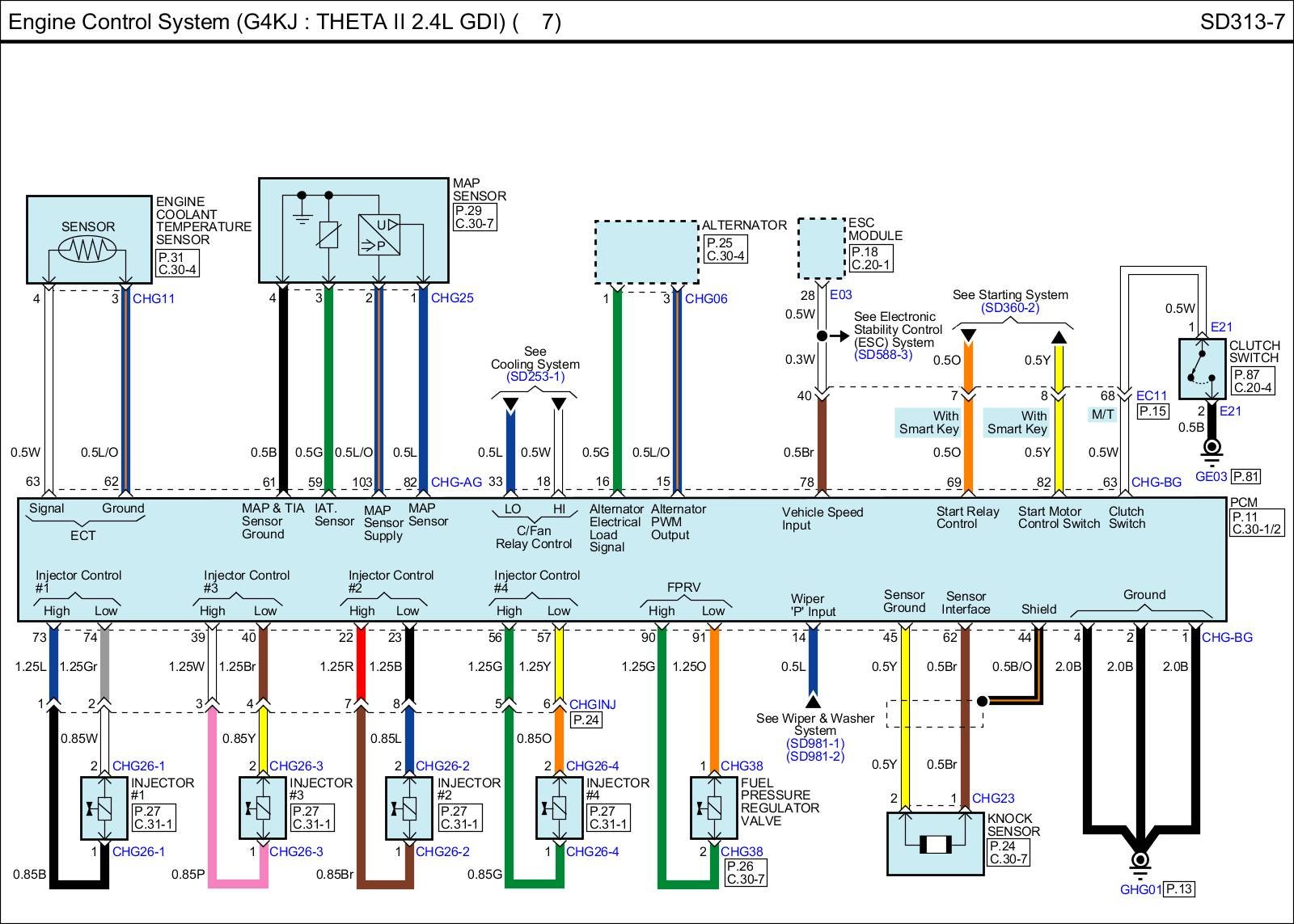
Task: Select the GHG01 ground symbol
Action: pyautogui.click(x=1140, y=862)
